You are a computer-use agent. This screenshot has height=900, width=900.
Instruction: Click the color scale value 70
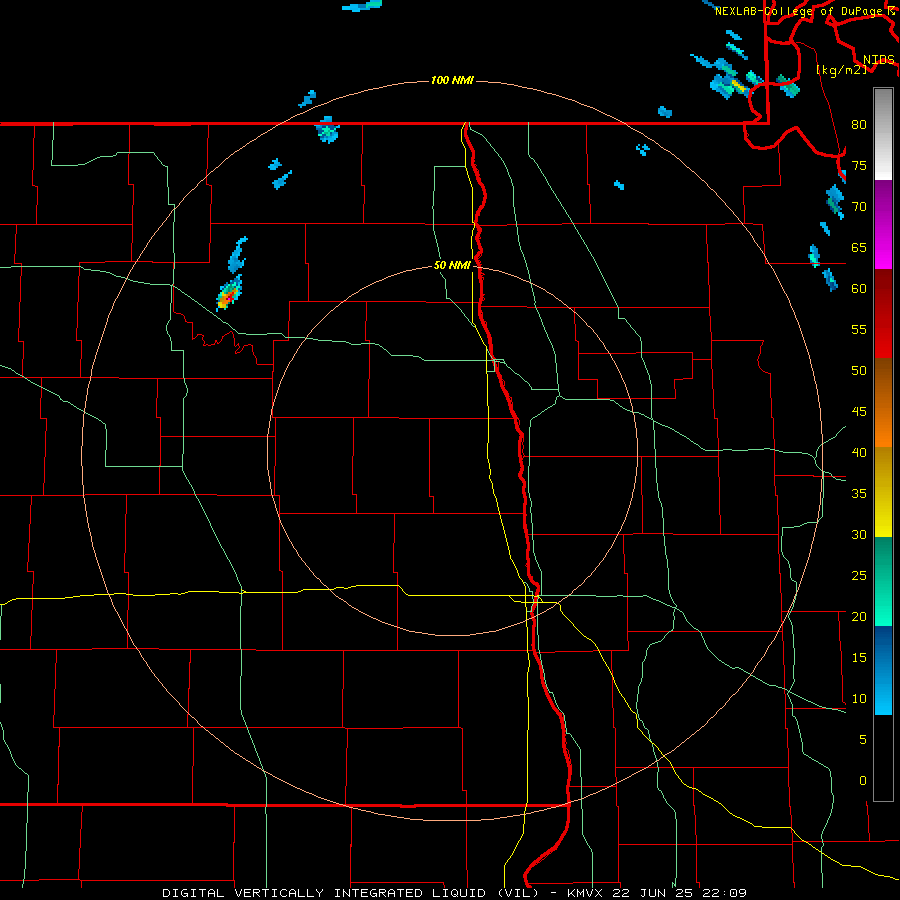pos(859,207)
